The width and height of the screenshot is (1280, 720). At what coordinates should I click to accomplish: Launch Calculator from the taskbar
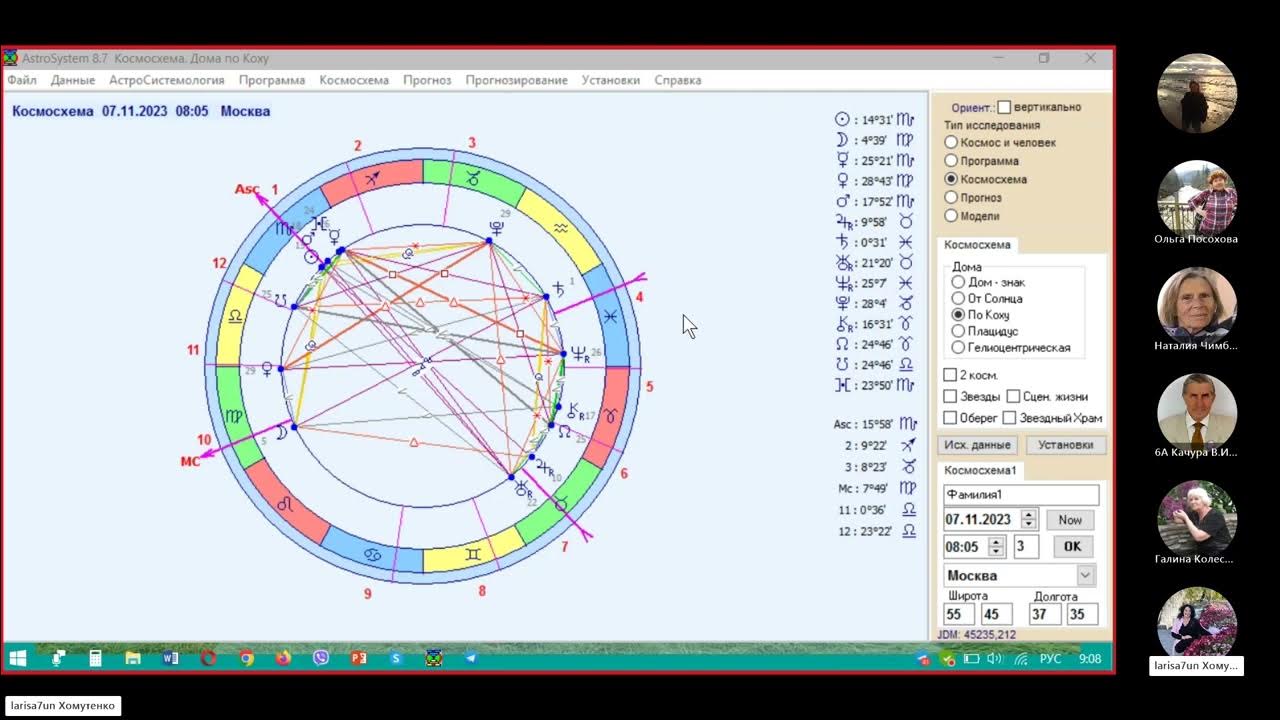point(96,658)
